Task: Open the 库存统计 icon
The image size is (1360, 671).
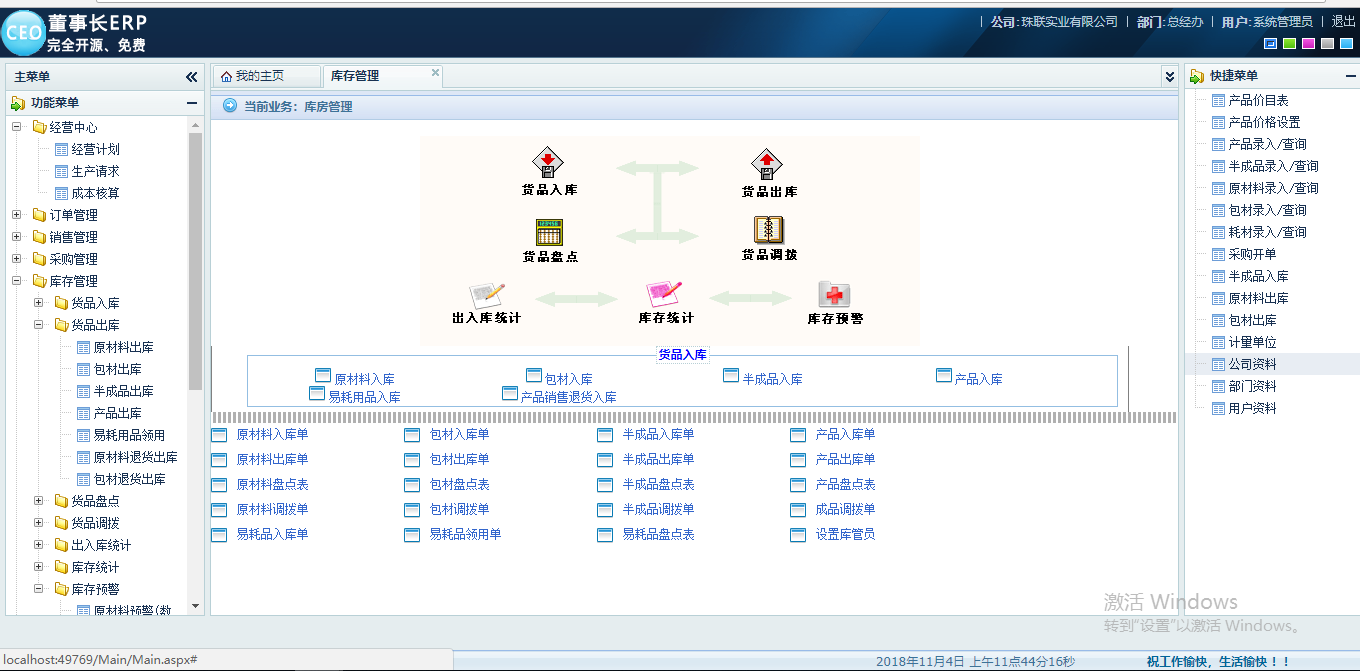Action: 665,294
